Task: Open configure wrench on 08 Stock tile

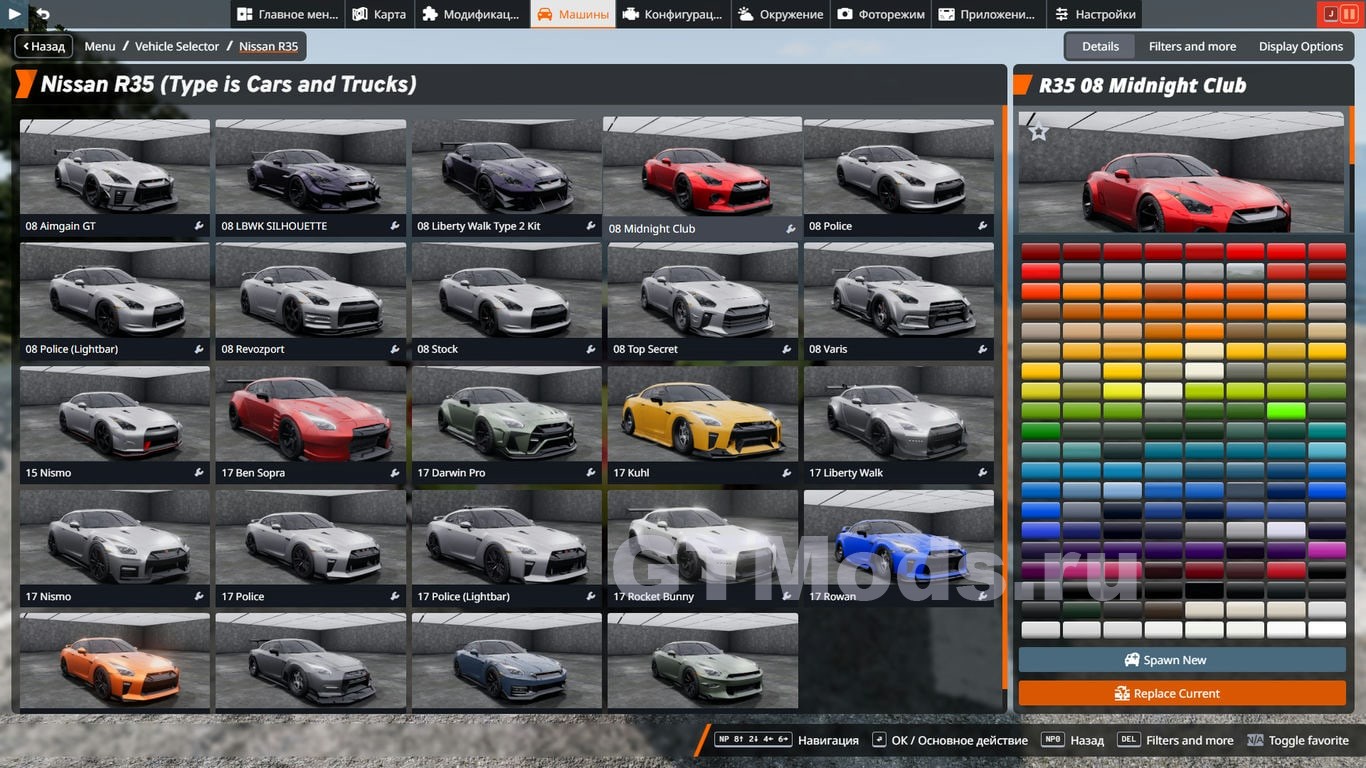Action: [591, 350]
